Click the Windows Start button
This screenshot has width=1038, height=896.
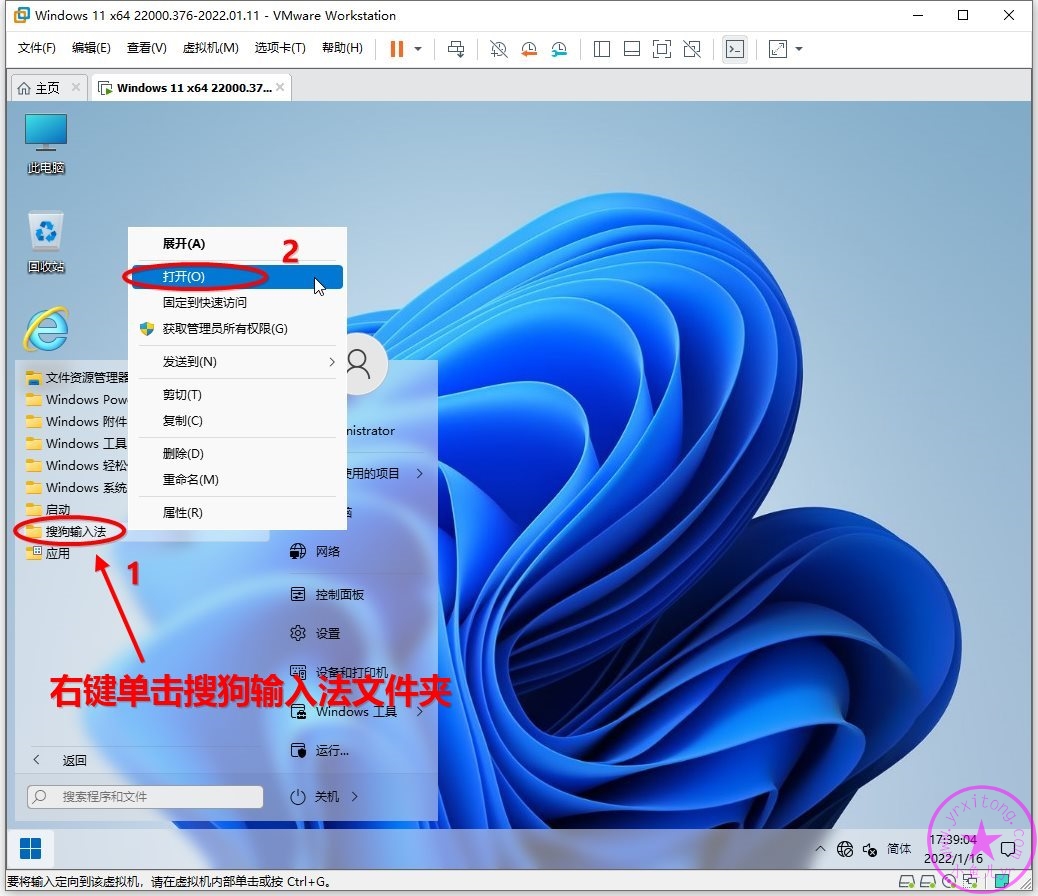click(30, 848)
